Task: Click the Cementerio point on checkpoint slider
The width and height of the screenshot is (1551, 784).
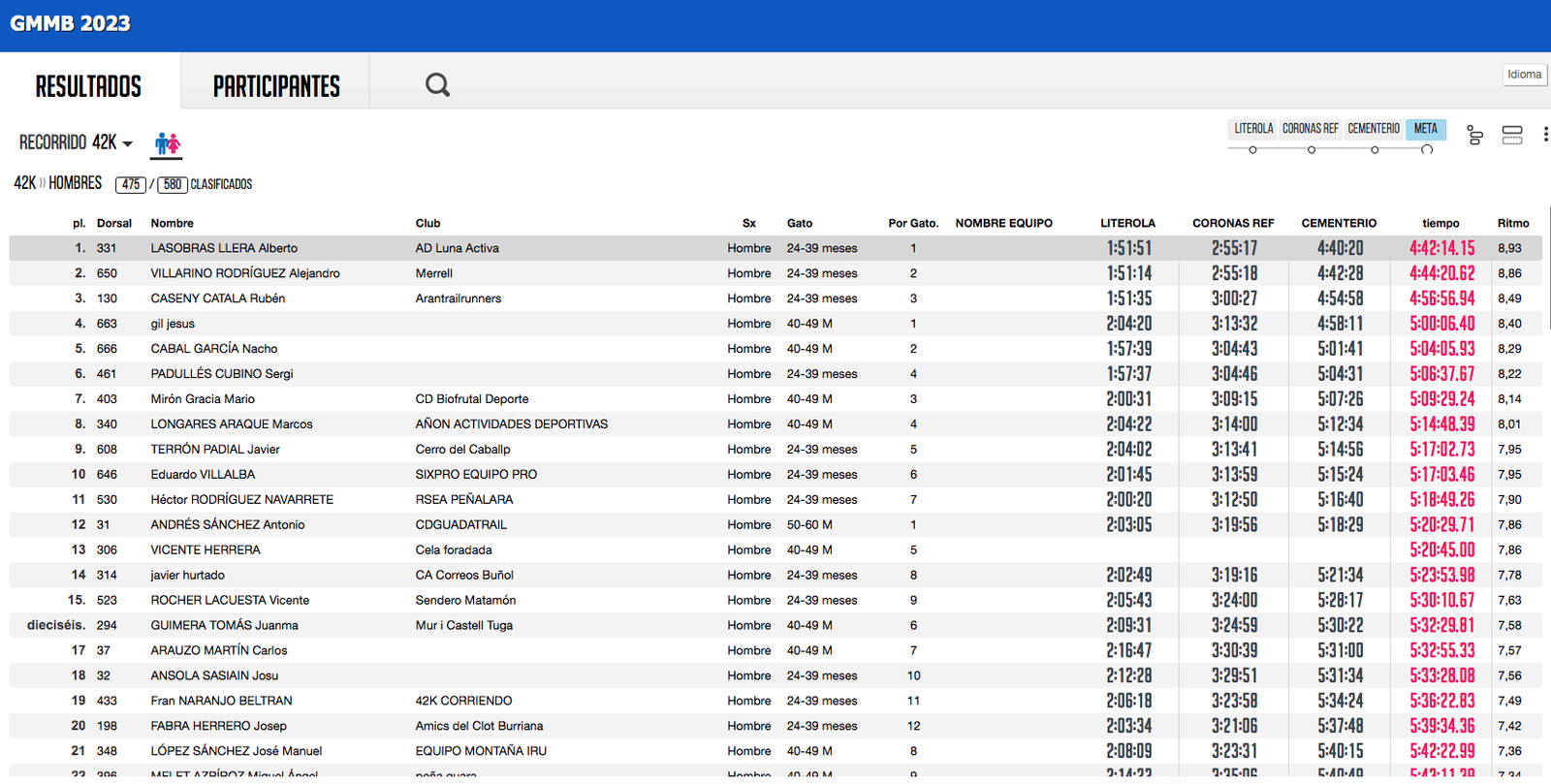Action: coord(1375,150)
